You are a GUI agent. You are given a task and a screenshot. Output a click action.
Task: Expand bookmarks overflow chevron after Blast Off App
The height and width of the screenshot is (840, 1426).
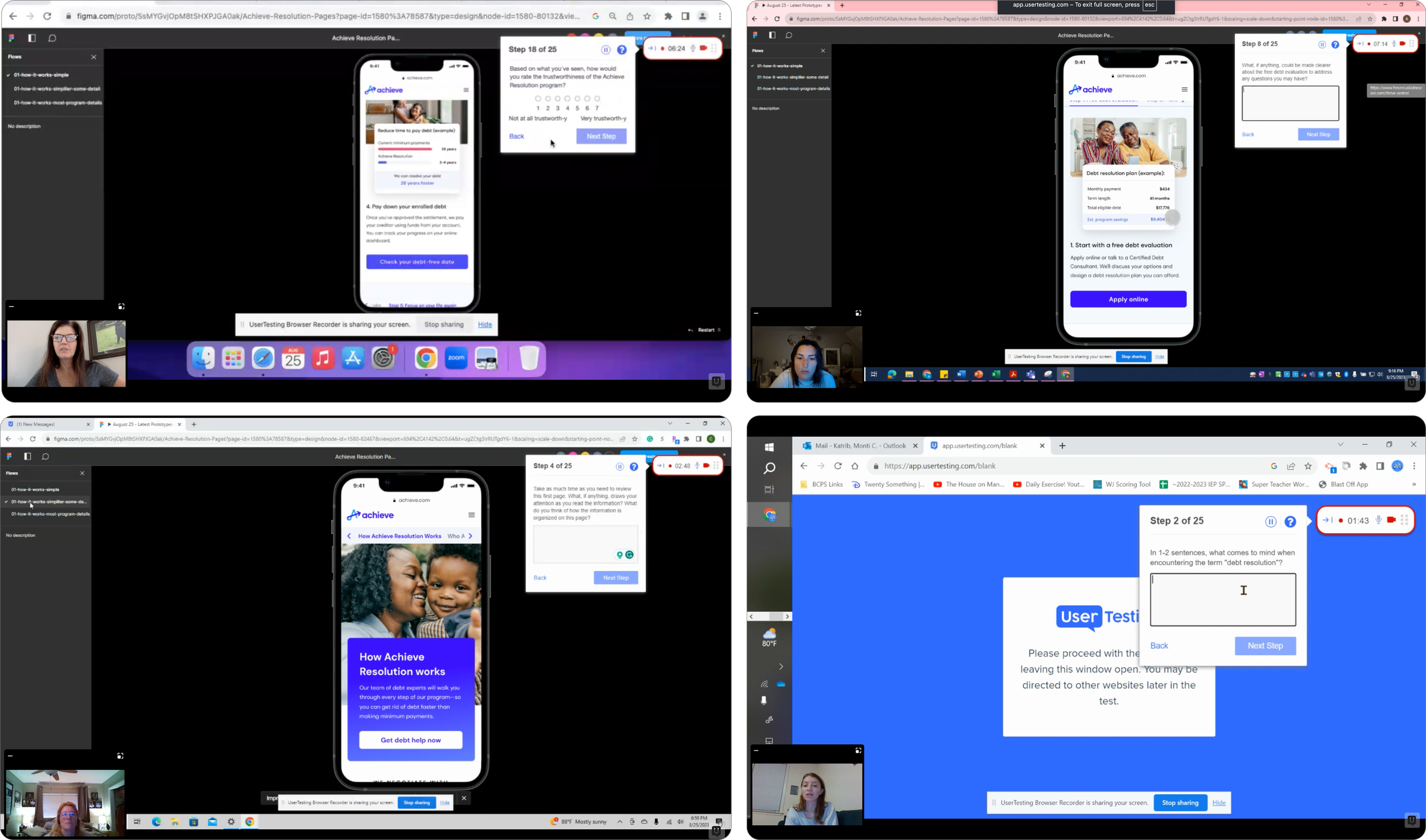(1413, 485)
